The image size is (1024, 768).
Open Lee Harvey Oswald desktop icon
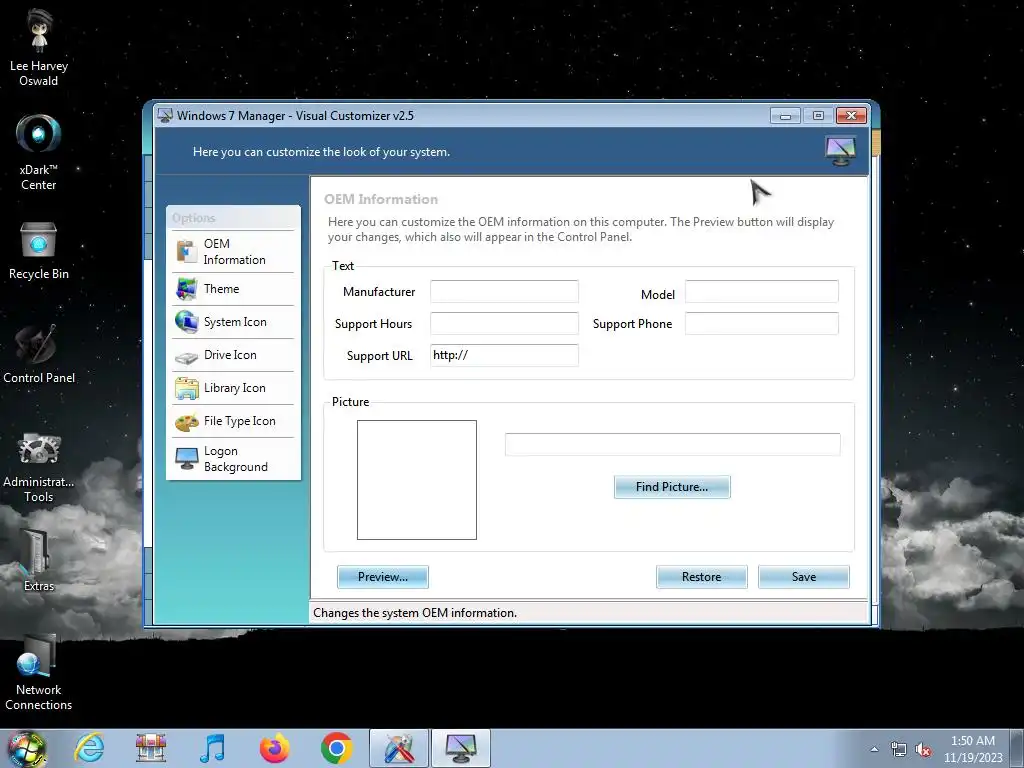point(39,47)
